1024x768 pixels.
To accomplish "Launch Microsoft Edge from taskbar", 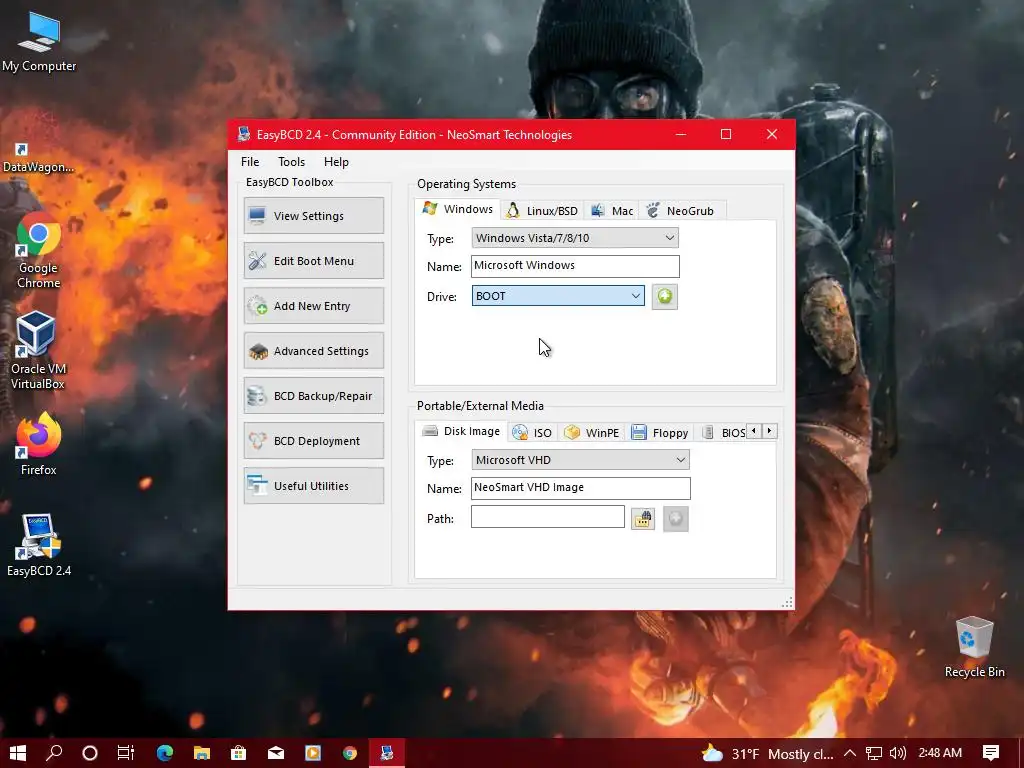I will [165, 753].
